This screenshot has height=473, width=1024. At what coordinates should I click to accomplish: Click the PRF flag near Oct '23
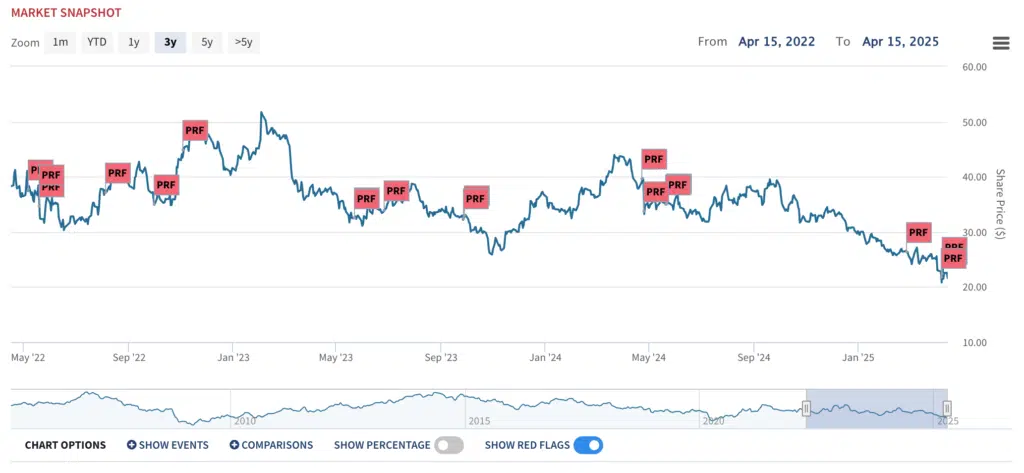pos(475,198)
